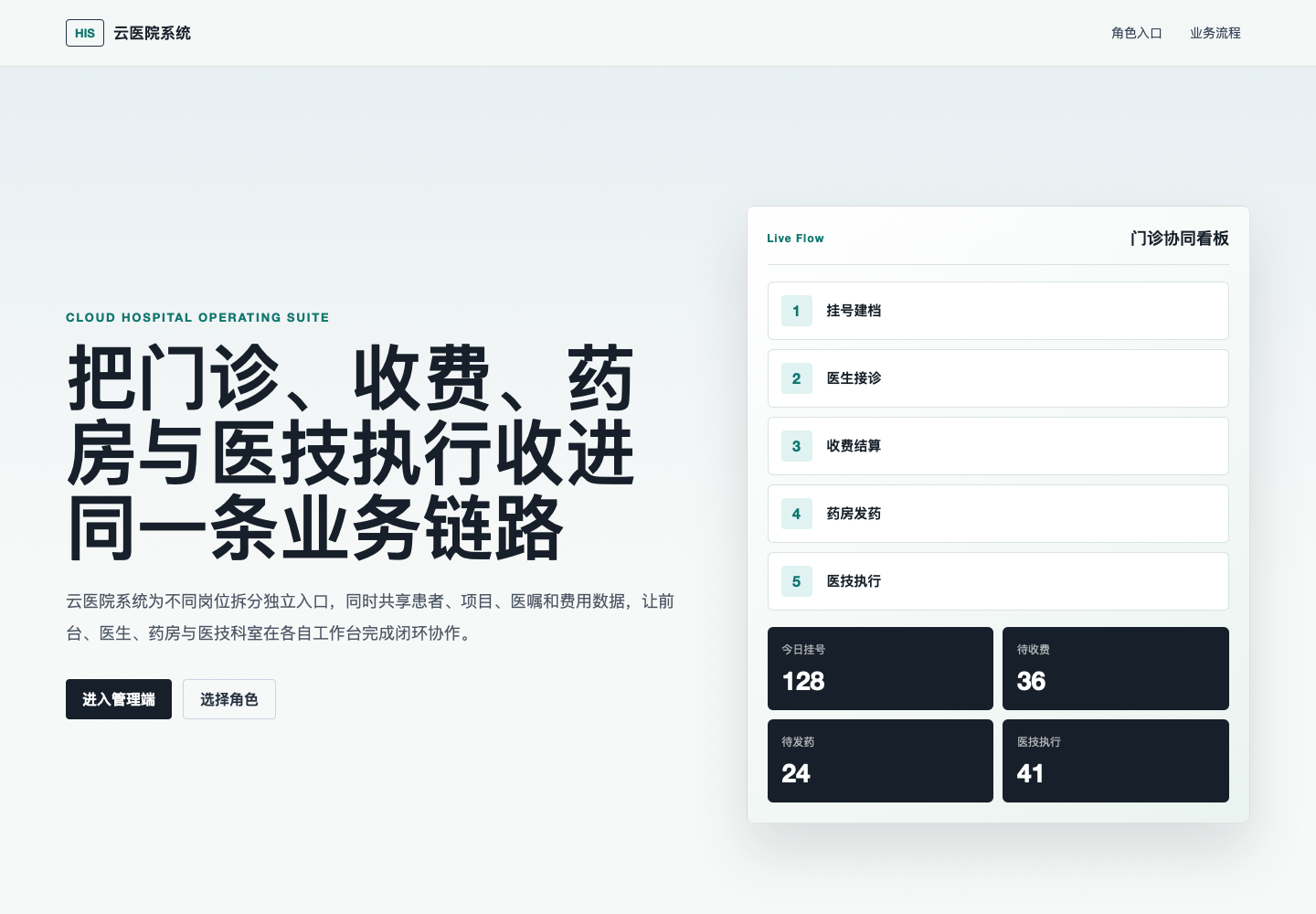Click the value 41
1316x914 pixels.
(1031, 774)
